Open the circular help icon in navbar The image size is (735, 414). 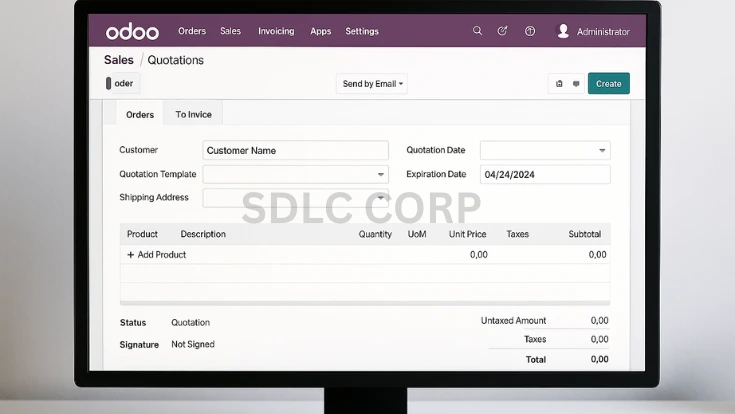530,31
